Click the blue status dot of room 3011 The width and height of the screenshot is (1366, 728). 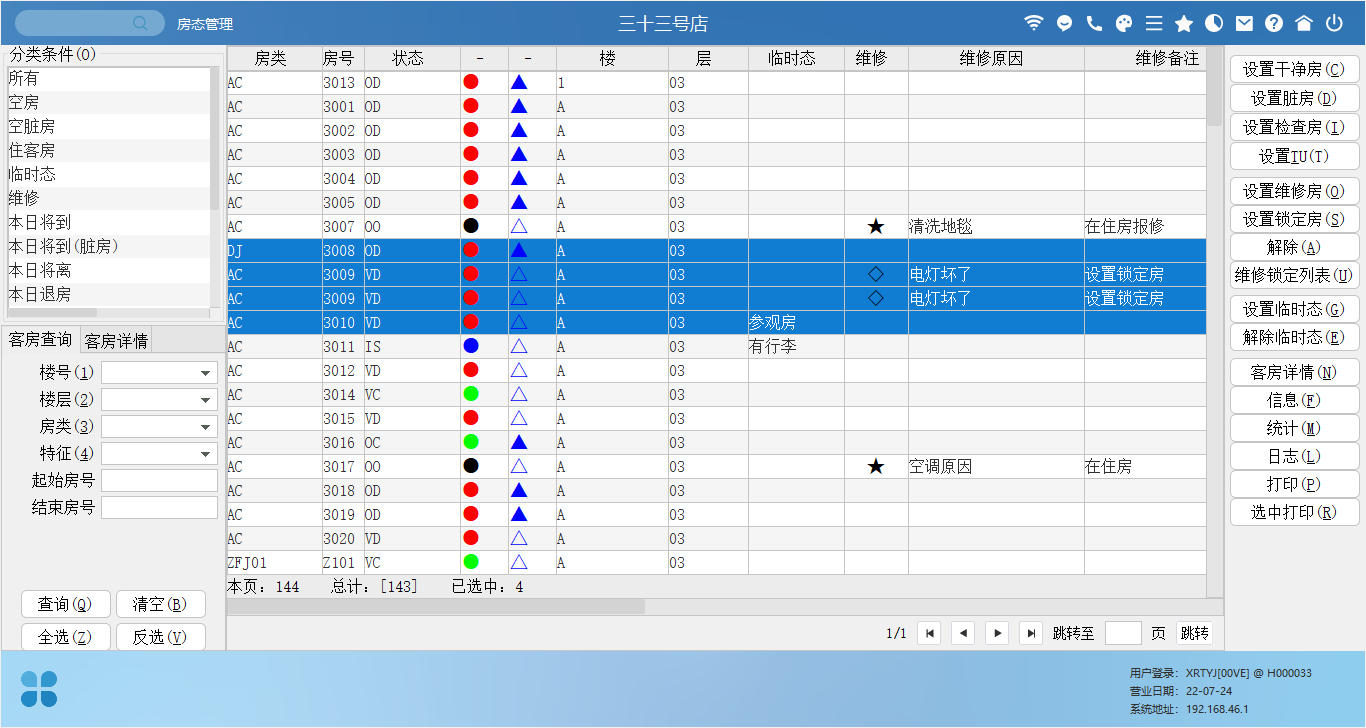[471, 346]
